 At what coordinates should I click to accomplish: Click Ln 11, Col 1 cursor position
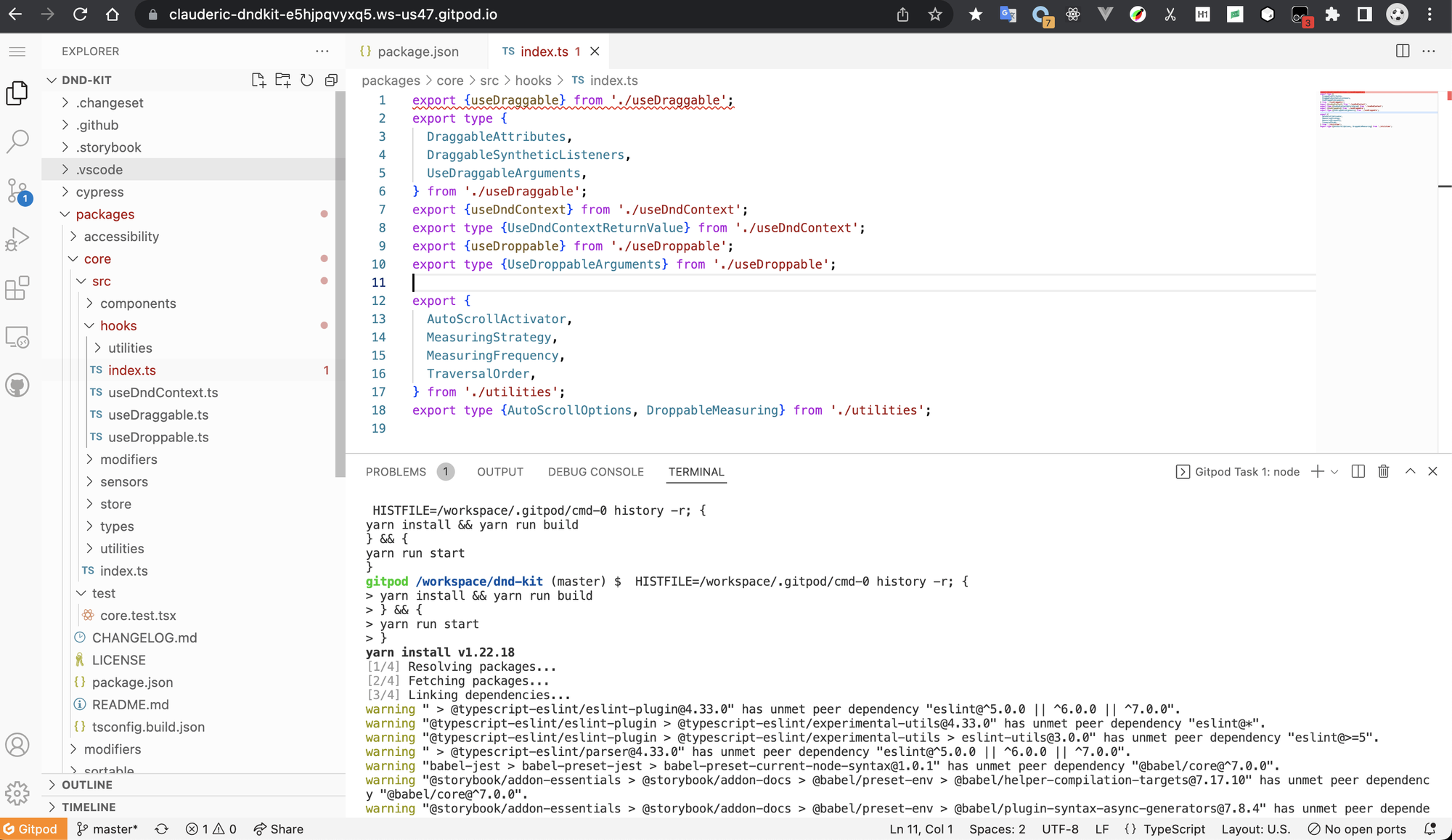coord(921,829)
